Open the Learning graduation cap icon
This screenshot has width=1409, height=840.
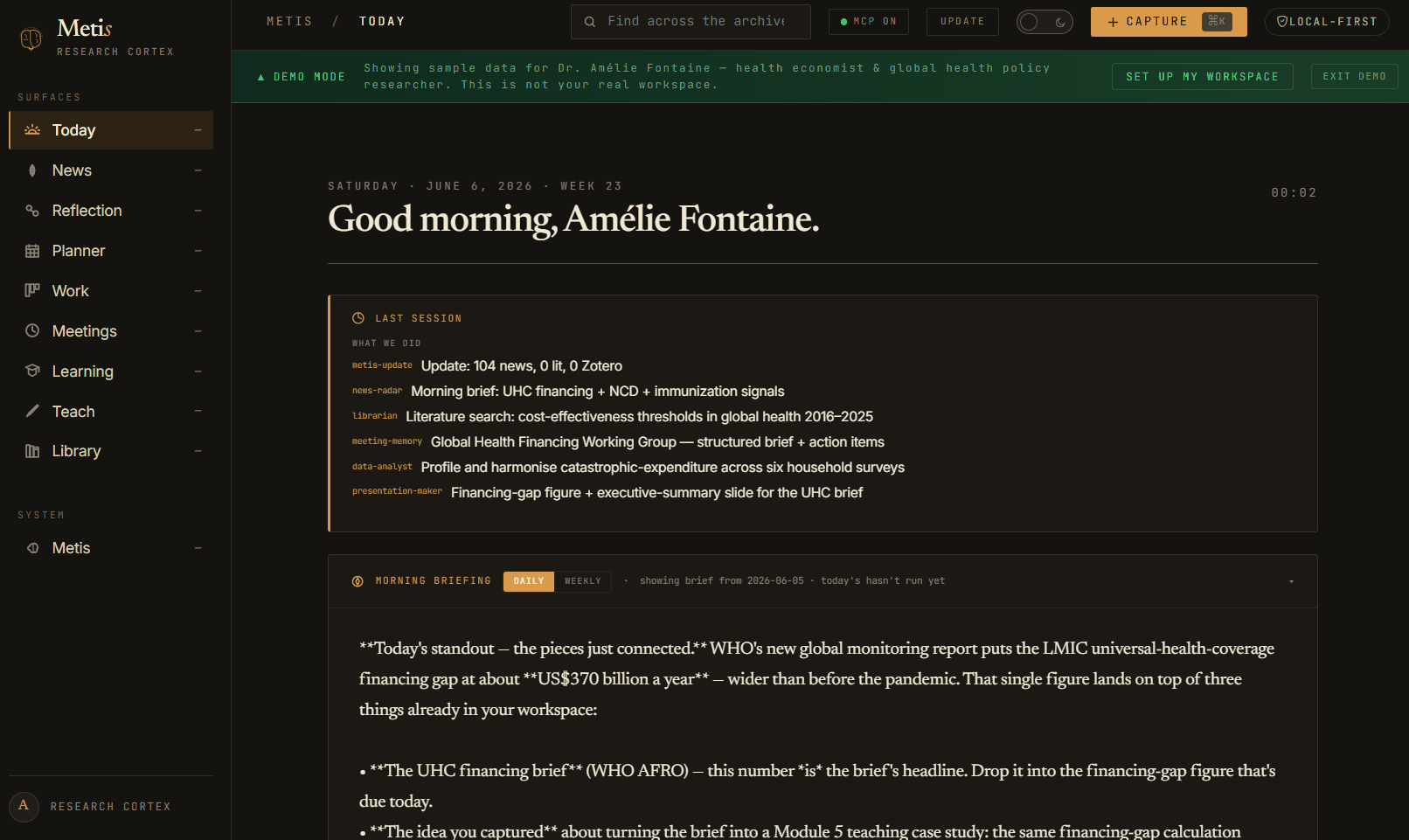(32, 371)
